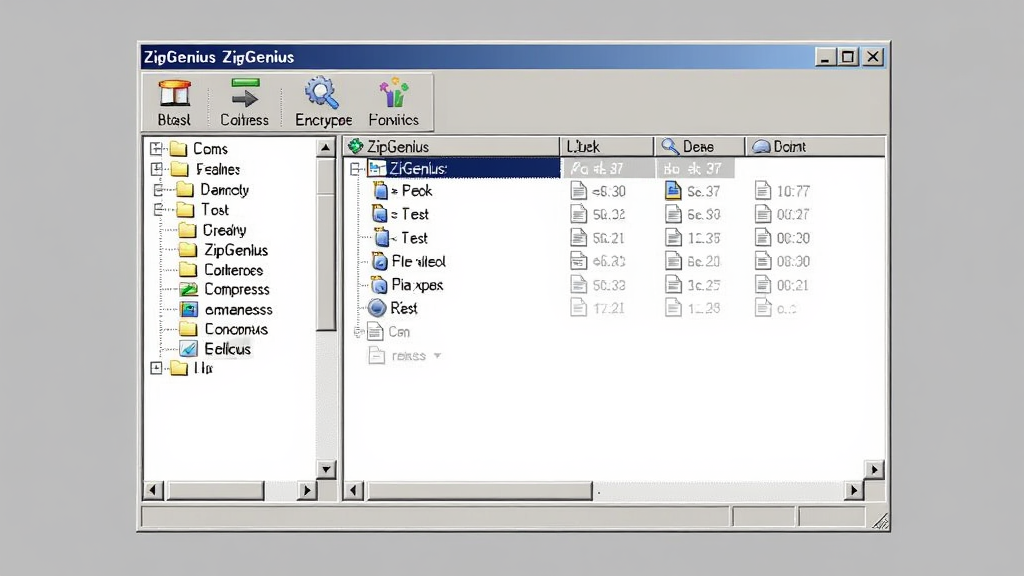The height and width of the screenshot is (576, 1024).
Task: Collapse the Damoly folder node
Action: click(x=158, y=189)
